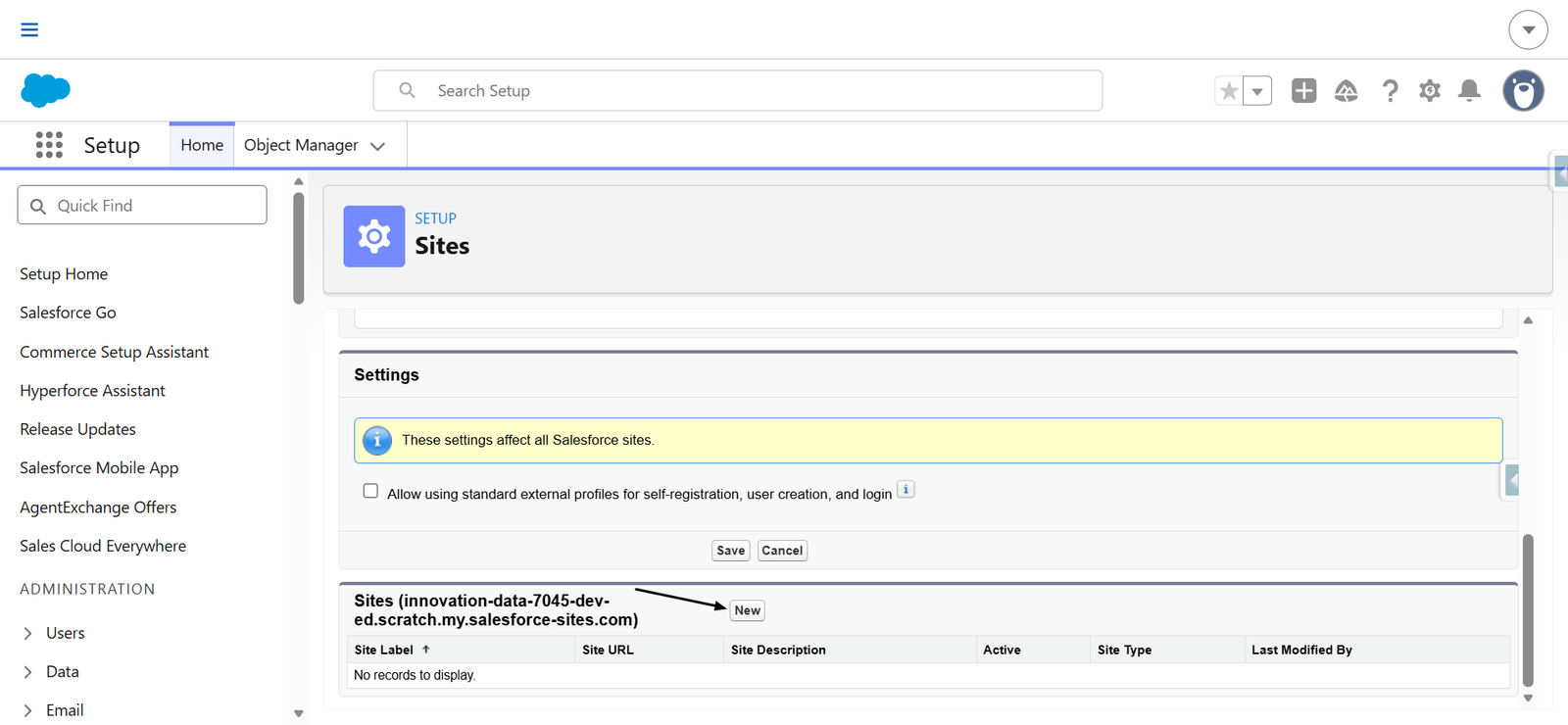
Task: Open Salesforce Go in sidebar
Action: click(68, 313)
